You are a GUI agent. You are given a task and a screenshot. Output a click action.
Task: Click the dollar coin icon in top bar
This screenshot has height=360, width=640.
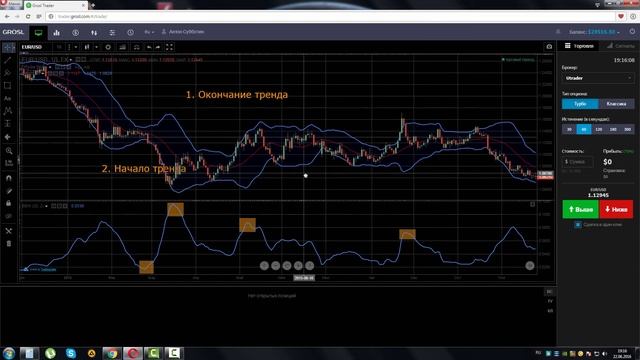coord(76,33)
